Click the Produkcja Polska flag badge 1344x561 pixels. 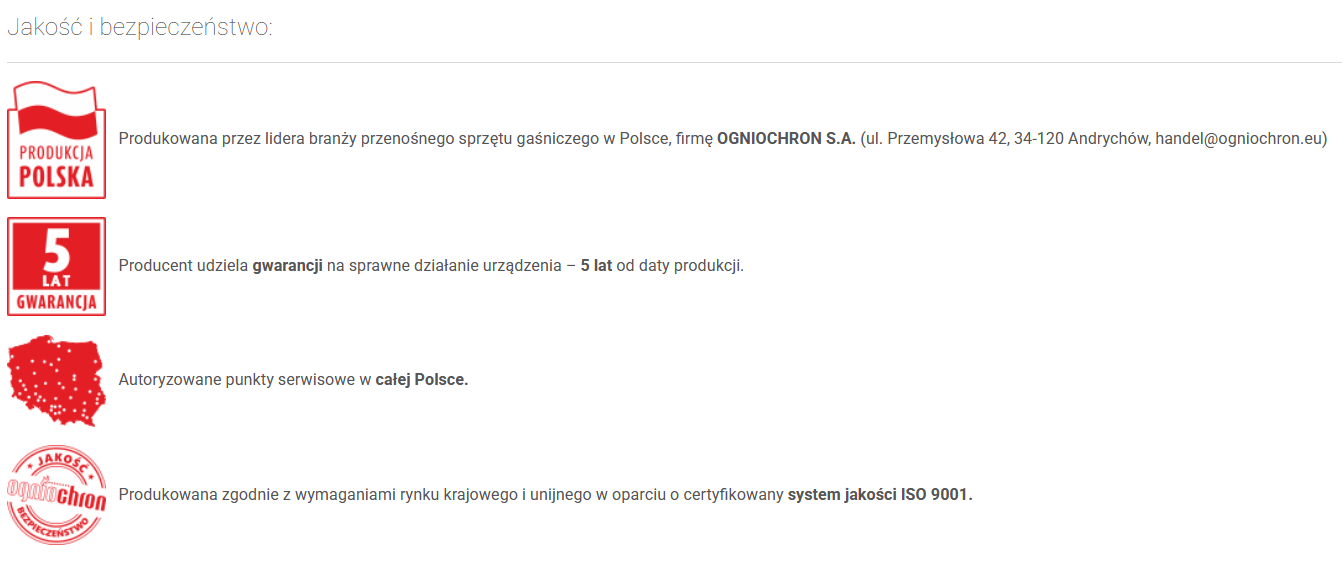57,140
